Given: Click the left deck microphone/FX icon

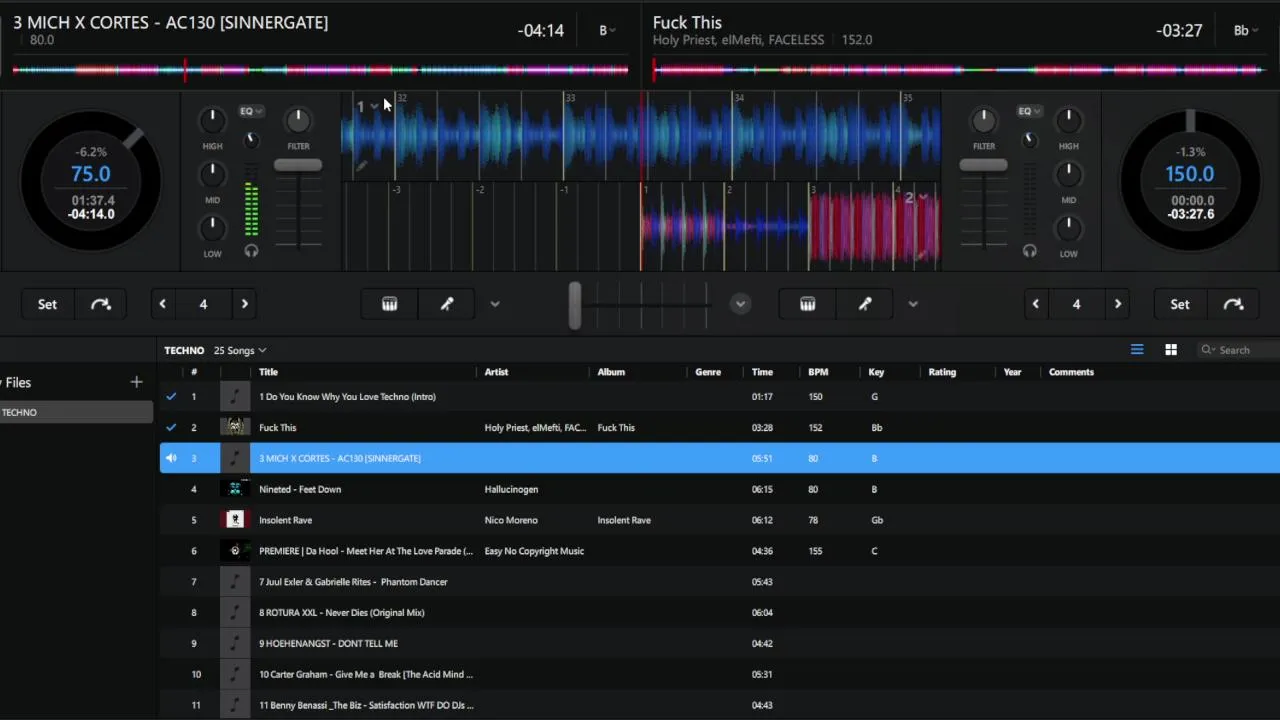Looking at the screenshot, I should tap(447, 304).
